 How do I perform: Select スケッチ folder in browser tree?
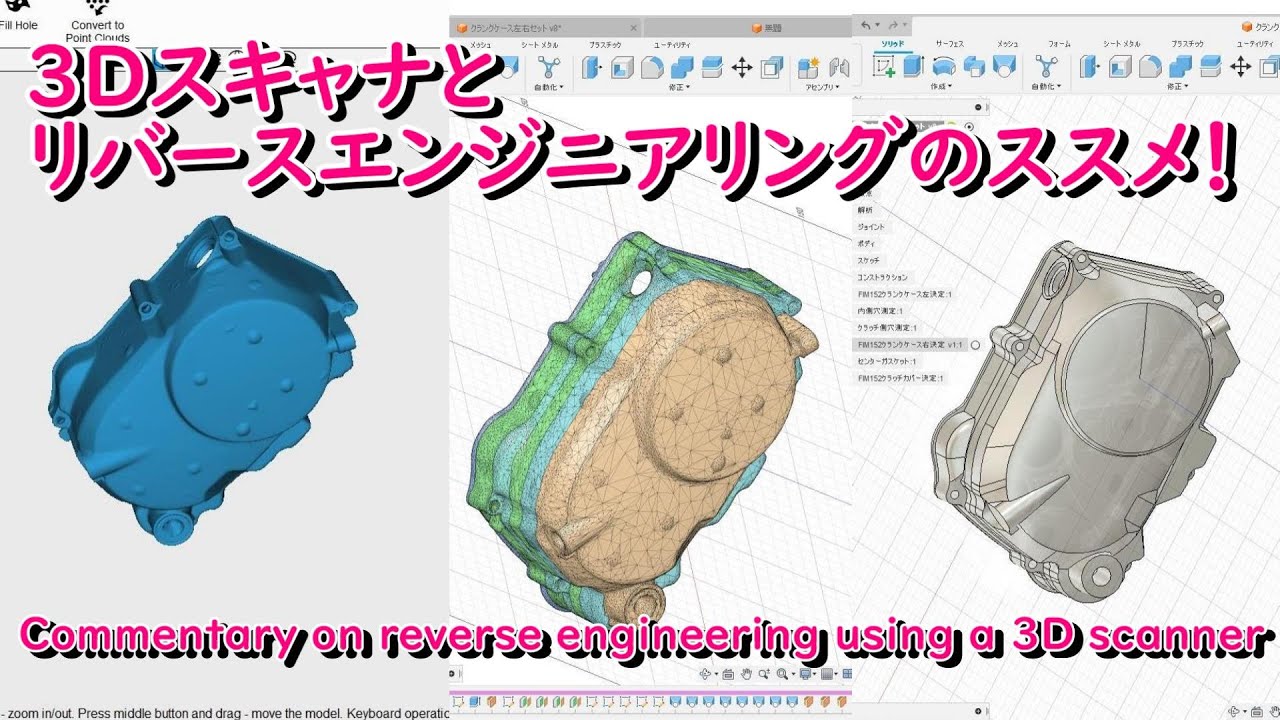[869, 261]
